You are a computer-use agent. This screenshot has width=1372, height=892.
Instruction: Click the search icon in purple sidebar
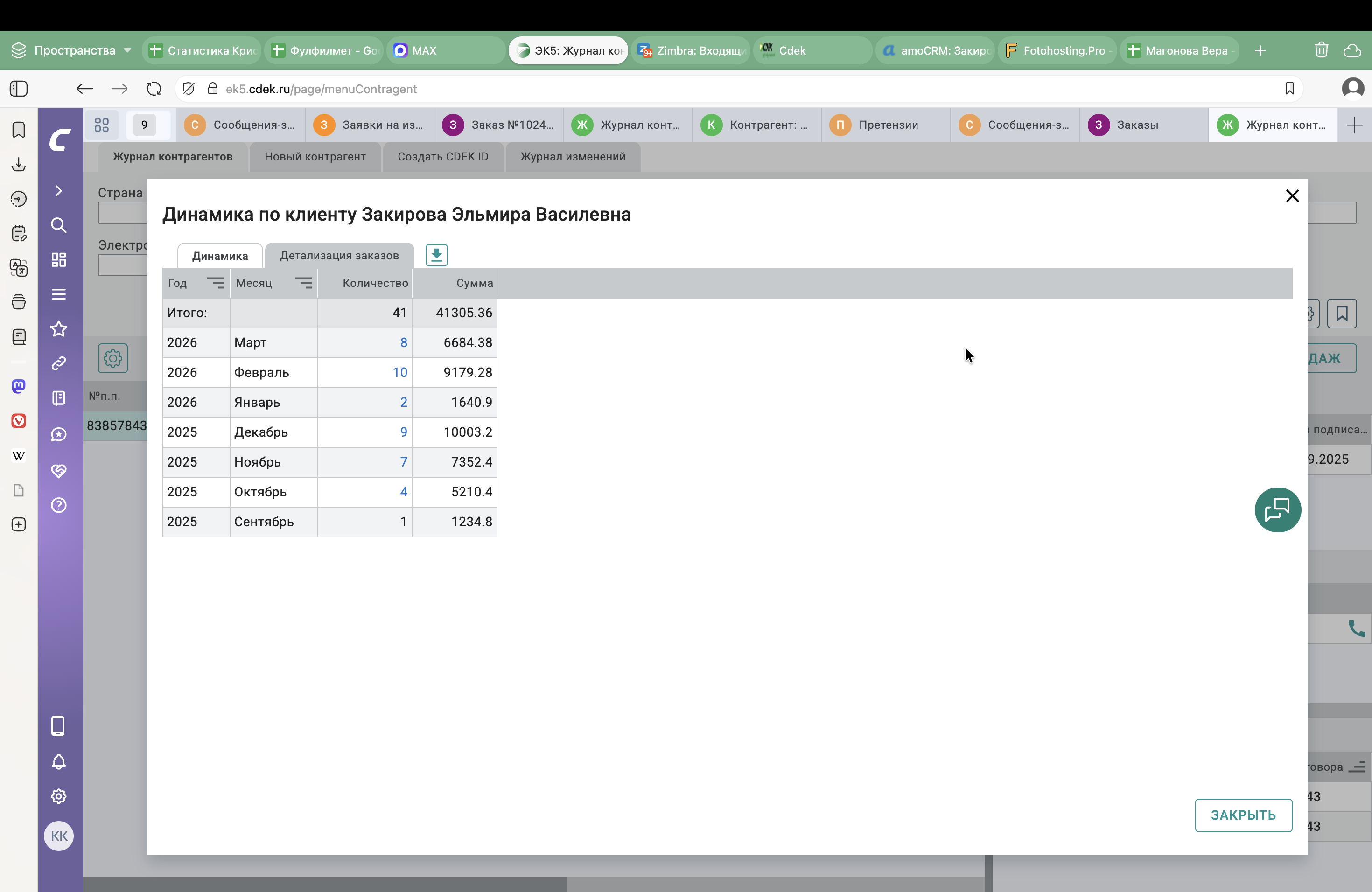[x=59, y=225]
